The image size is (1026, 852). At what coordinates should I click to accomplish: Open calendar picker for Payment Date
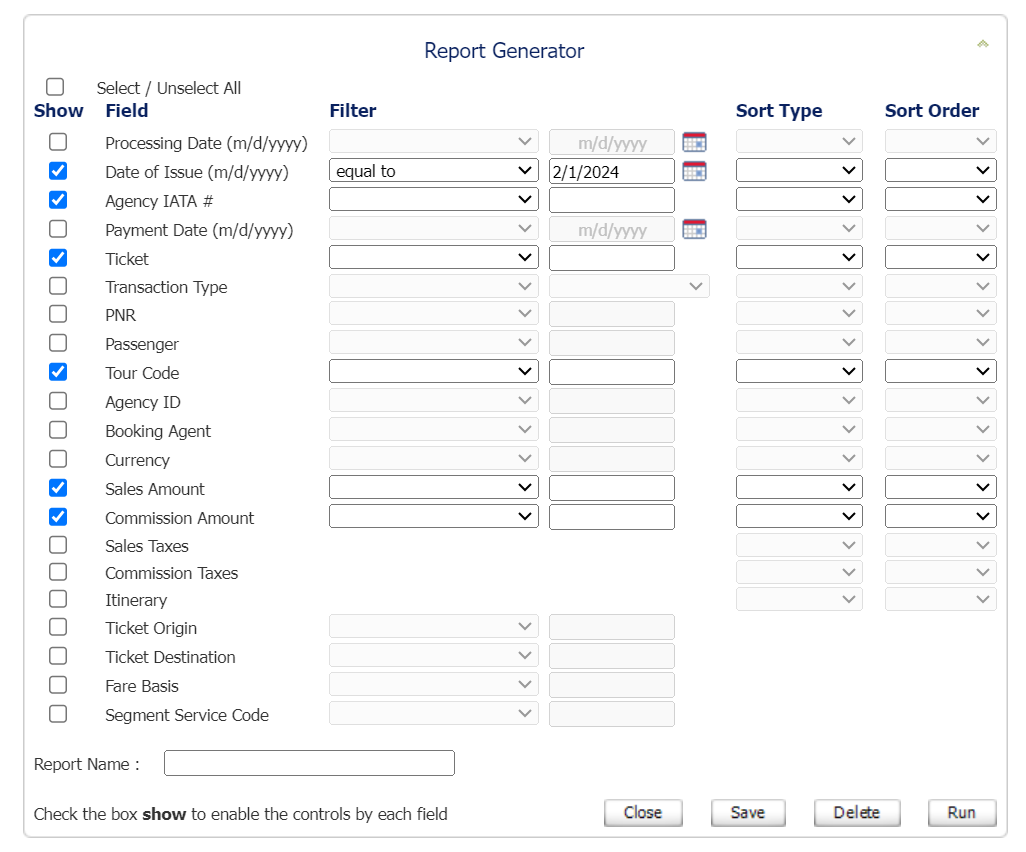tap(694, 229)
